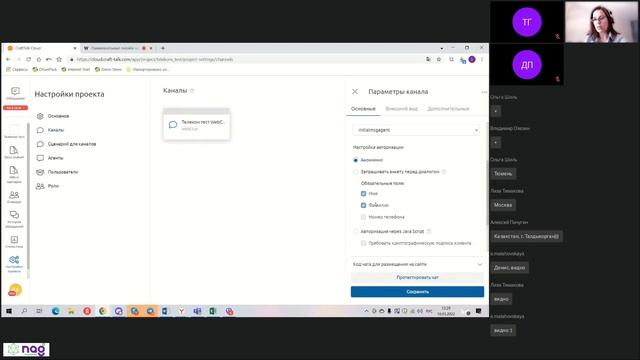This screenshot has width=640, height=360.
Task: Click the red status badge in sidebar
Action: [15, 108]
